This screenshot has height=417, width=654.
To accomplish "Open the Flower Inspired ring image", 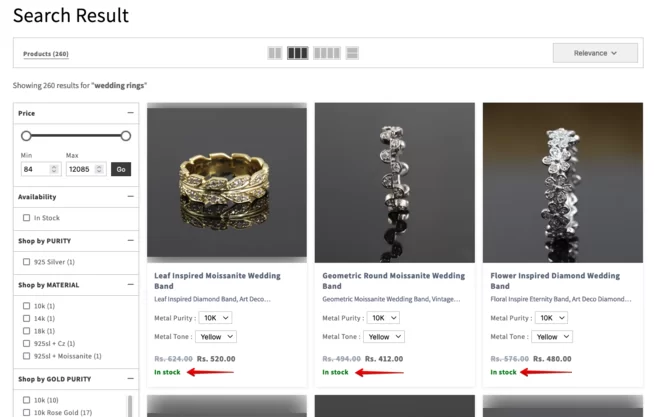I will point(563,183).
